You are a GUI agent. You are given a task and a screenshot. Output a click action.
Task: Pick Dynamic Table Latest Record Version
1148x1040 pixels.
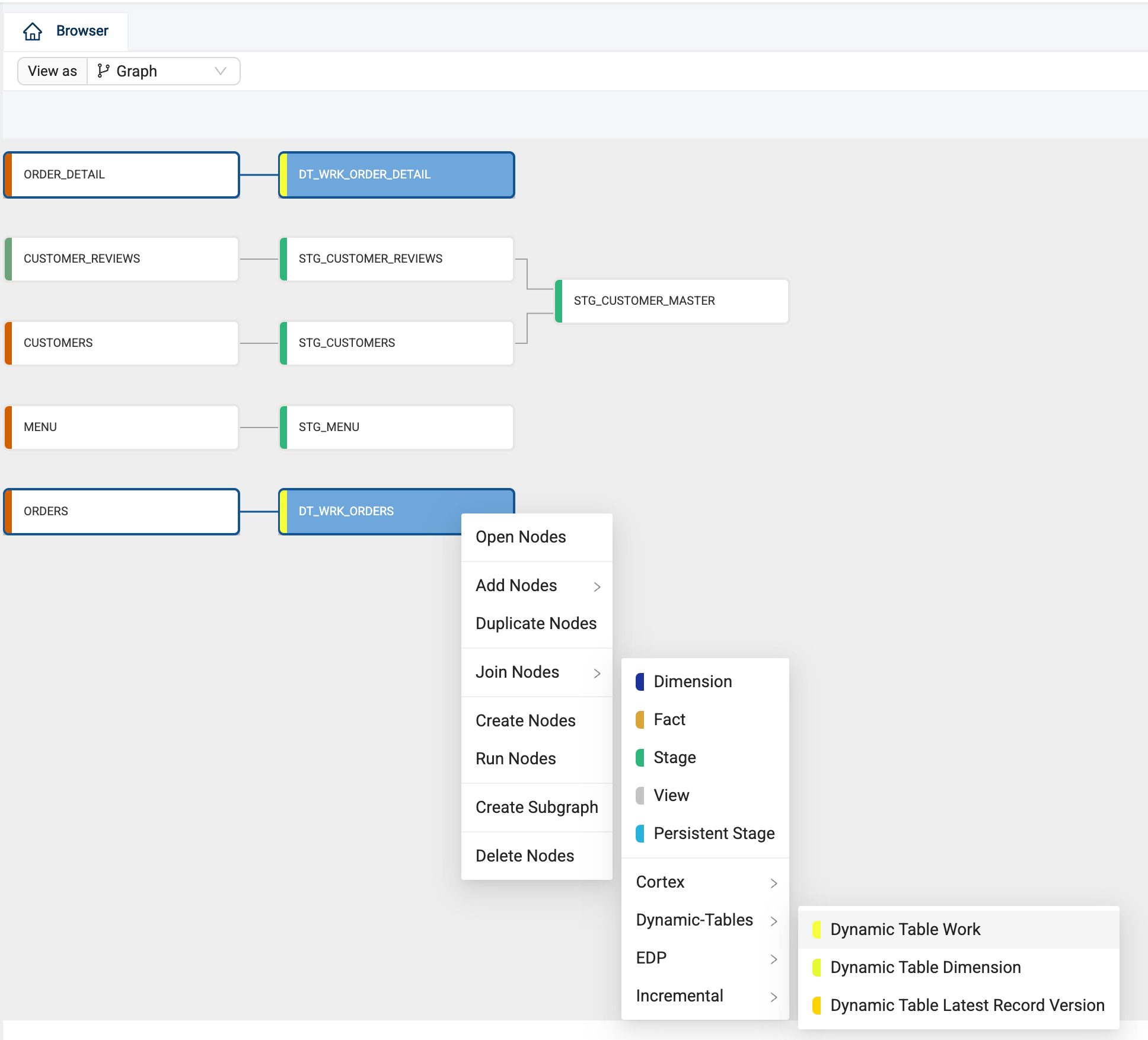(967, 1005)
